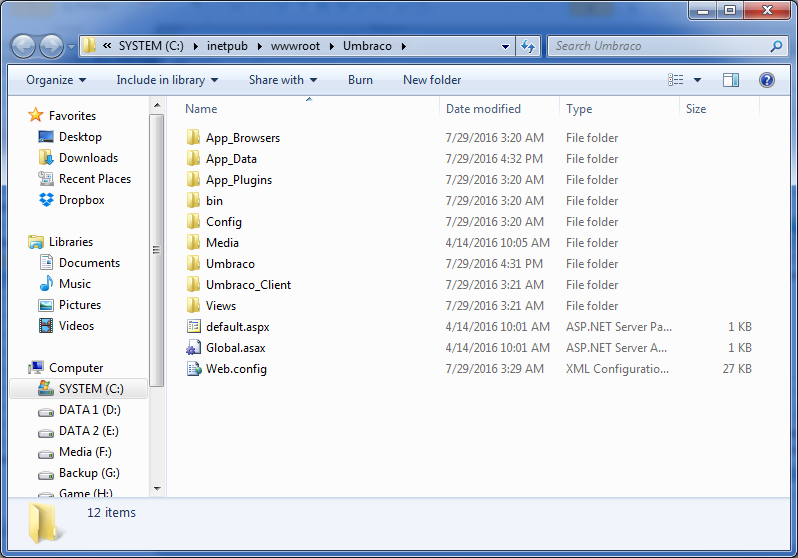The width and height of the screenshot is (798, 558).
Task: Click wwwroot in the address breadcrumb
Action: pyautogui.click(x=294, y=46)
